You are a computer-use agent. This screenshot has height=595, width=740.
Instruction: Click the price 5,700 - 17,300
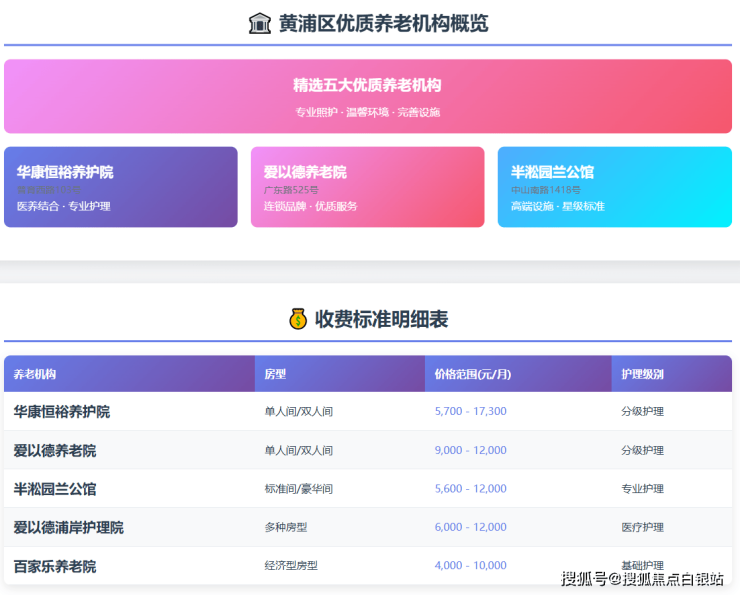pyautogui.click(x=470, y=411)
